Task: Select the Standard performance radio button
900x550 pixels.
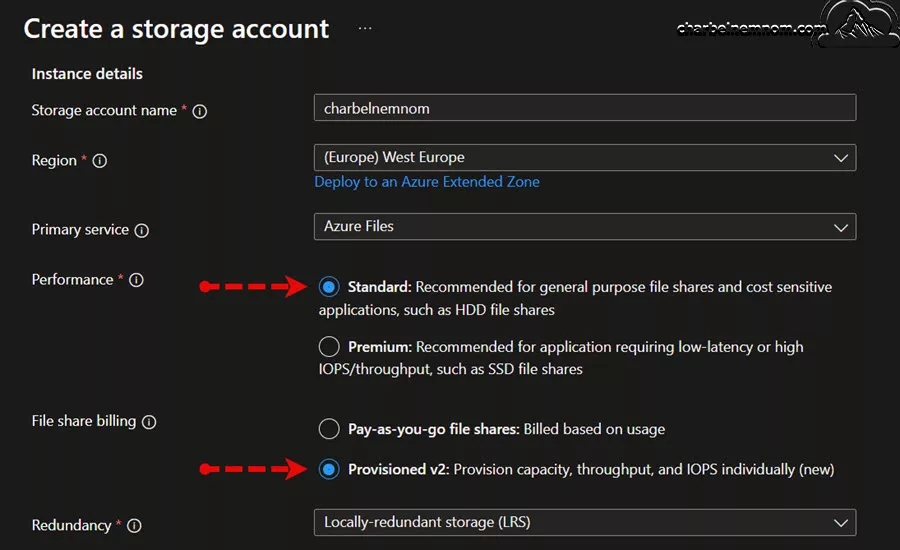Action: tap(329, 286)
